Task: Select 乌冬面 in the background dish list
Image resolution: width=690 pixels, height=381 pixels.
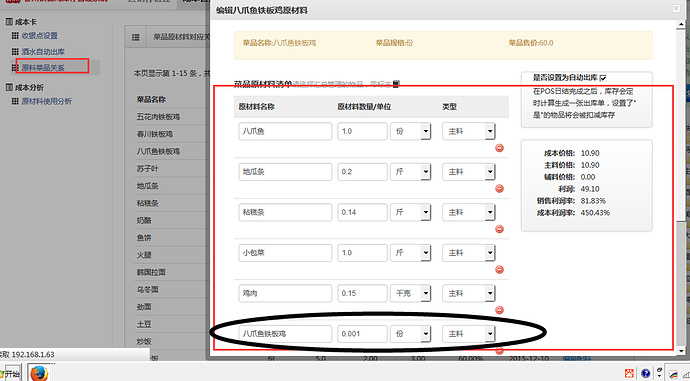Action: click(x=147, y=289)
